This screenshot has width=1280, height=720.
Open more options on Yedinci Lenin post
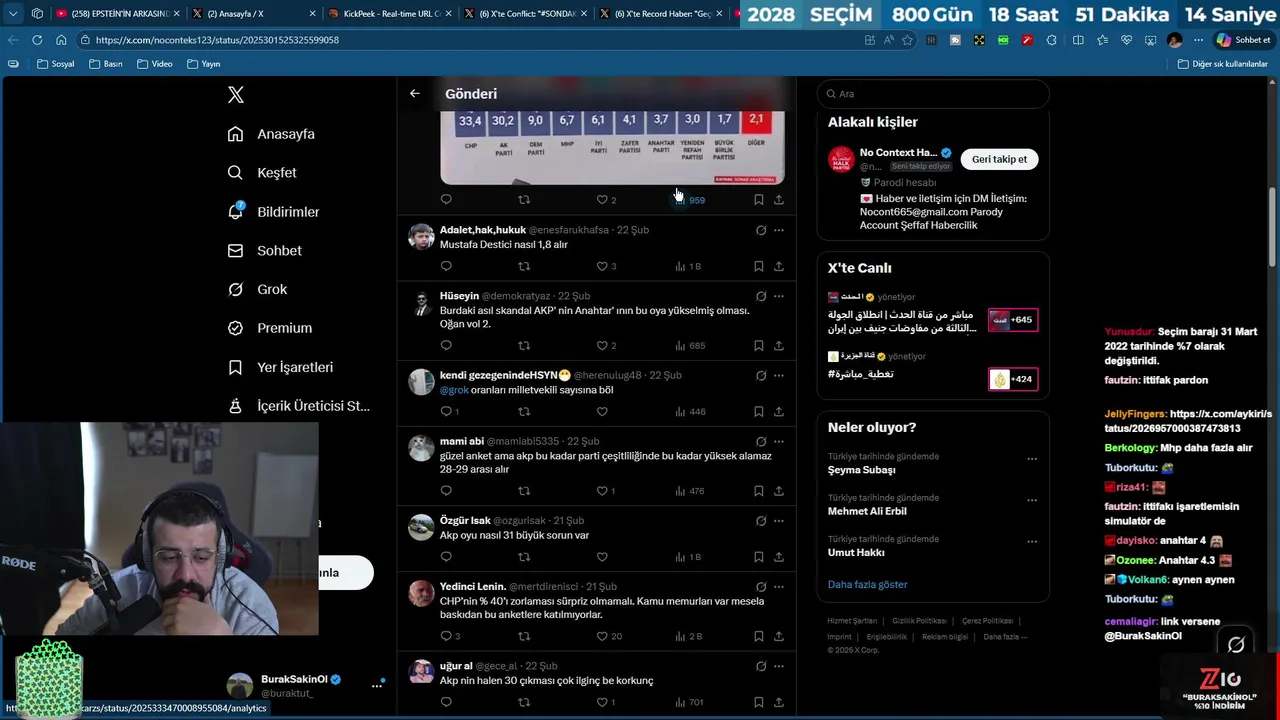[779, 587]
